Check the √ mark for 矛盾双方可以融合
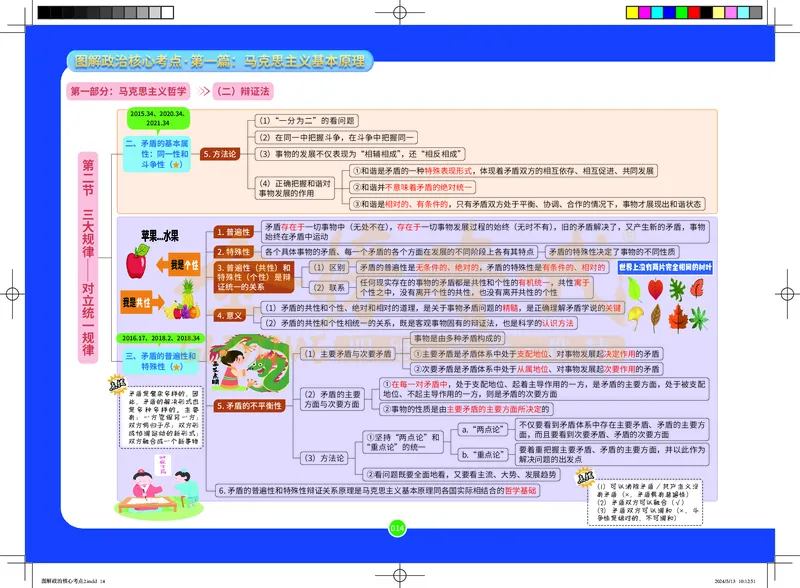 680,503
